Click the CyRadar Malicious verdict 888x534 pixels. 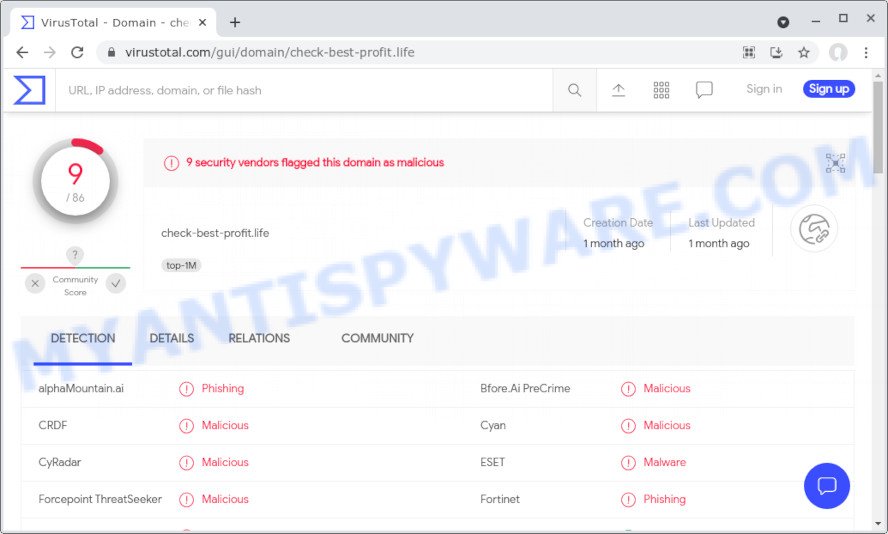(x=225, y=462)
